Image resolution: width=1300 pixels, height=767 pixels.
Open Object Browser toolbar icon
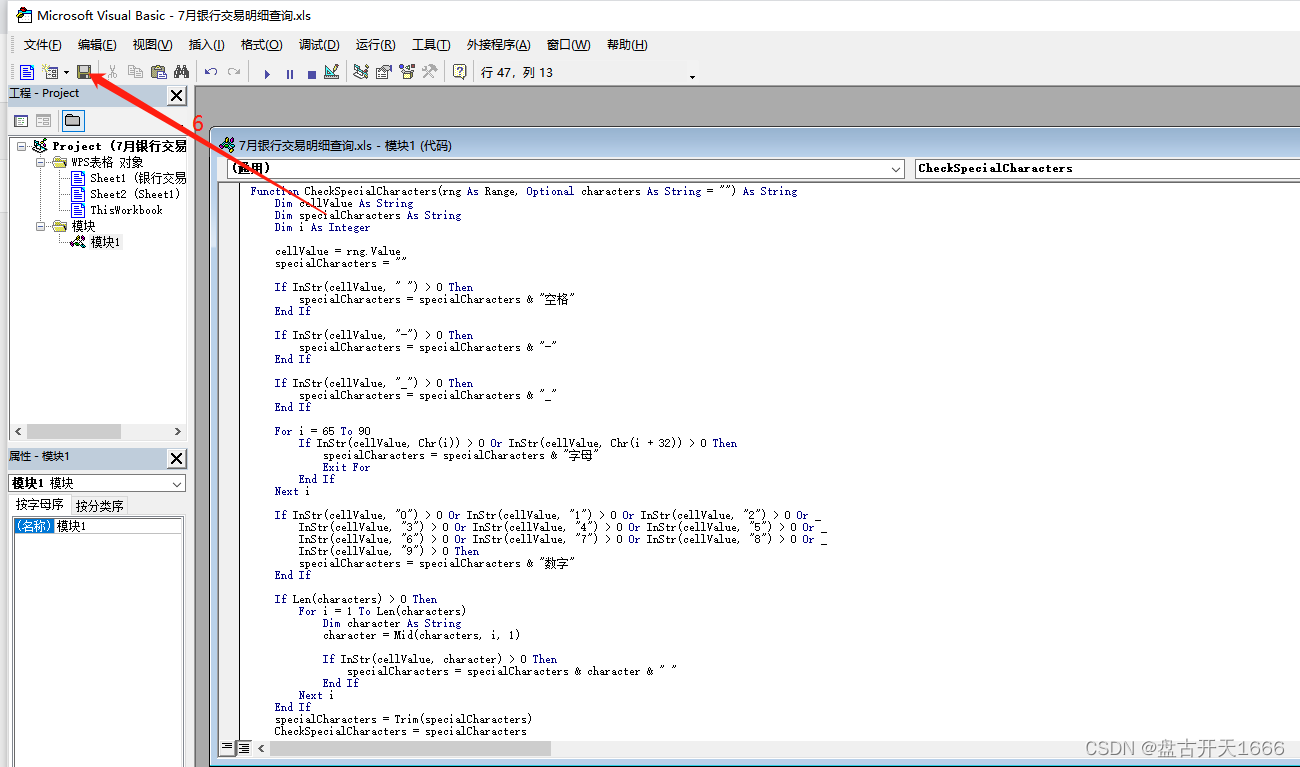(x=407, y=72)
